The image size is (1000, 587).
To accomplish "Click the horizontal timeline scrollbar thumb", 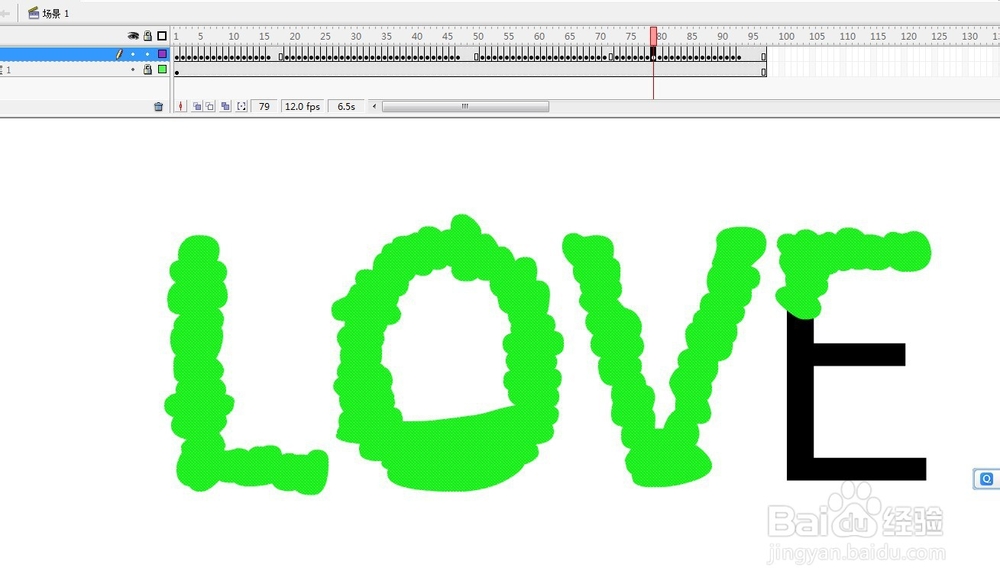I will point(466,107).
